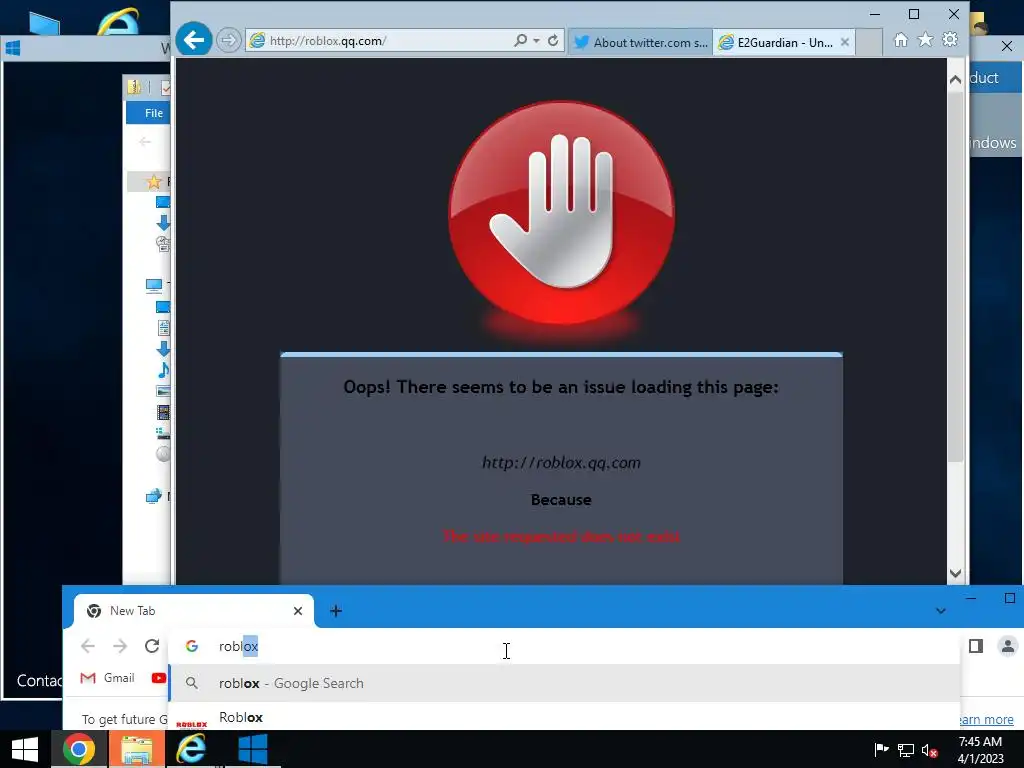Open a new blank IE tab
This screenshot has width=1024, height=768.
click(869, 42)
